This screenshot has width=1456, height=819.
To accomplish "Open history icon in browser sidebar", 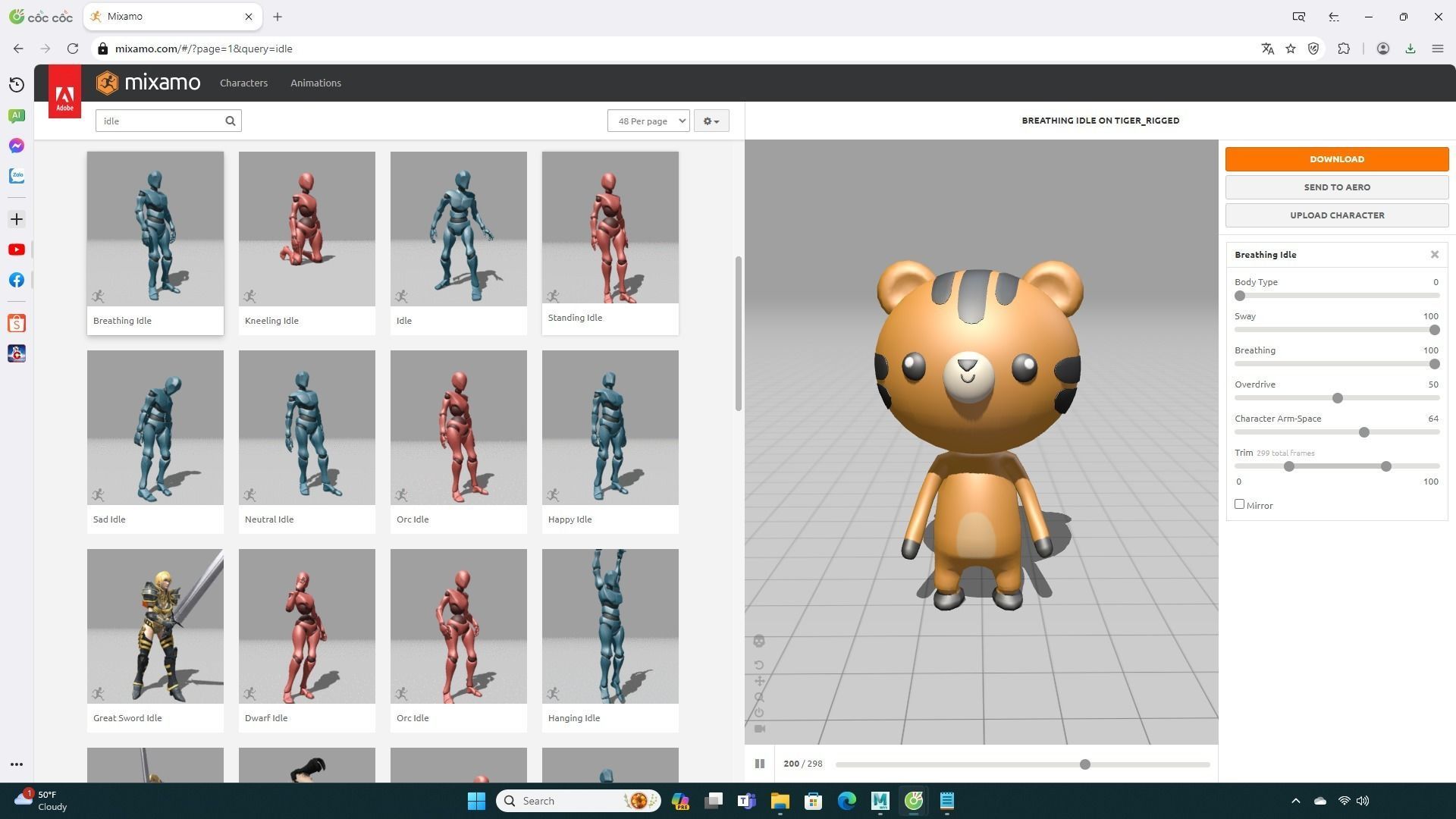I will point(17,85).
